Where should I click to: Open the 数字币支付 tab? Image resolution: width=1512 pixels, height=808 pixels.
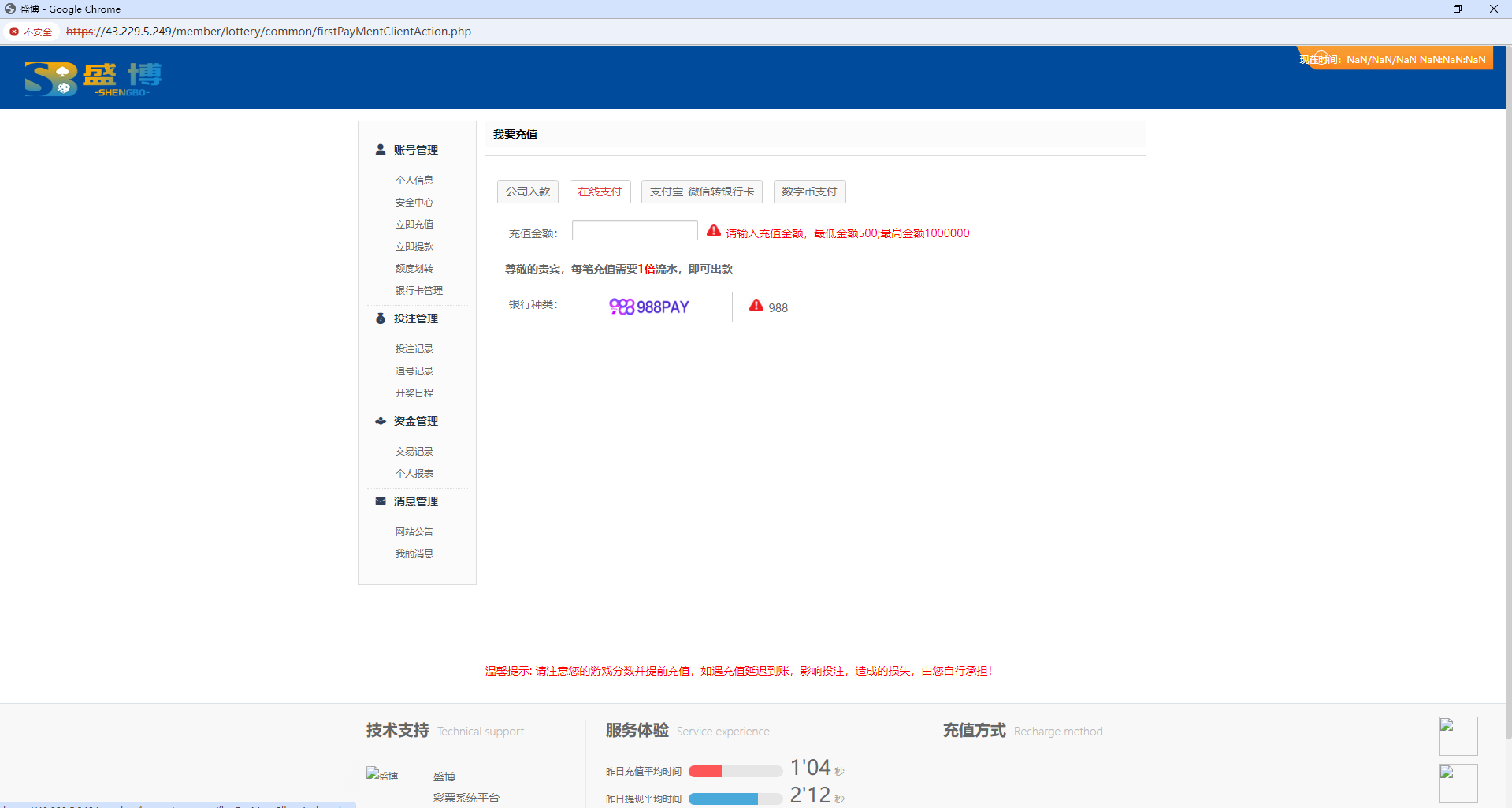coord(809,192)
